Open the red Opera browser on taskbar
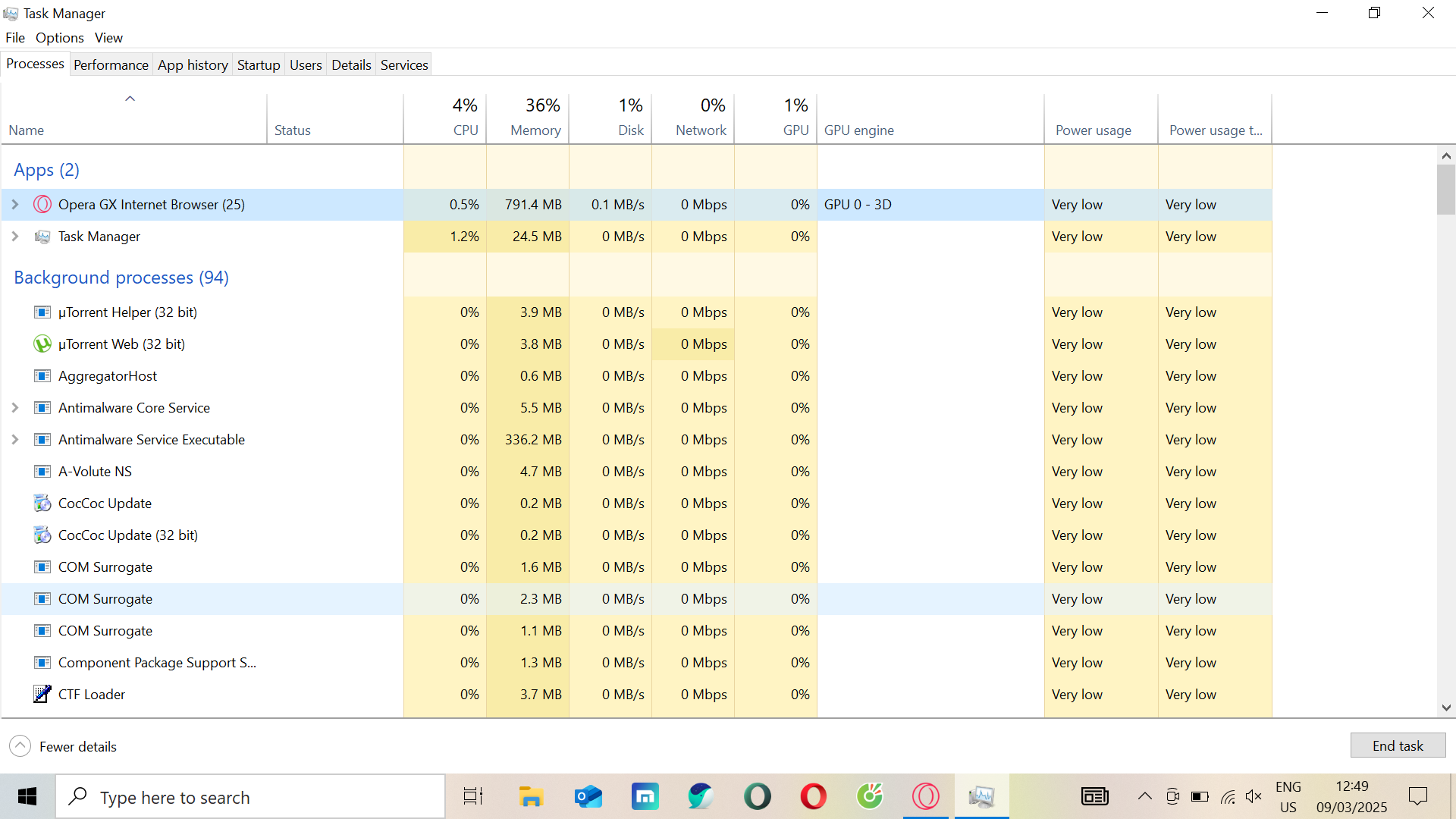Screen dimensions: 1456x819 (814, 797)
